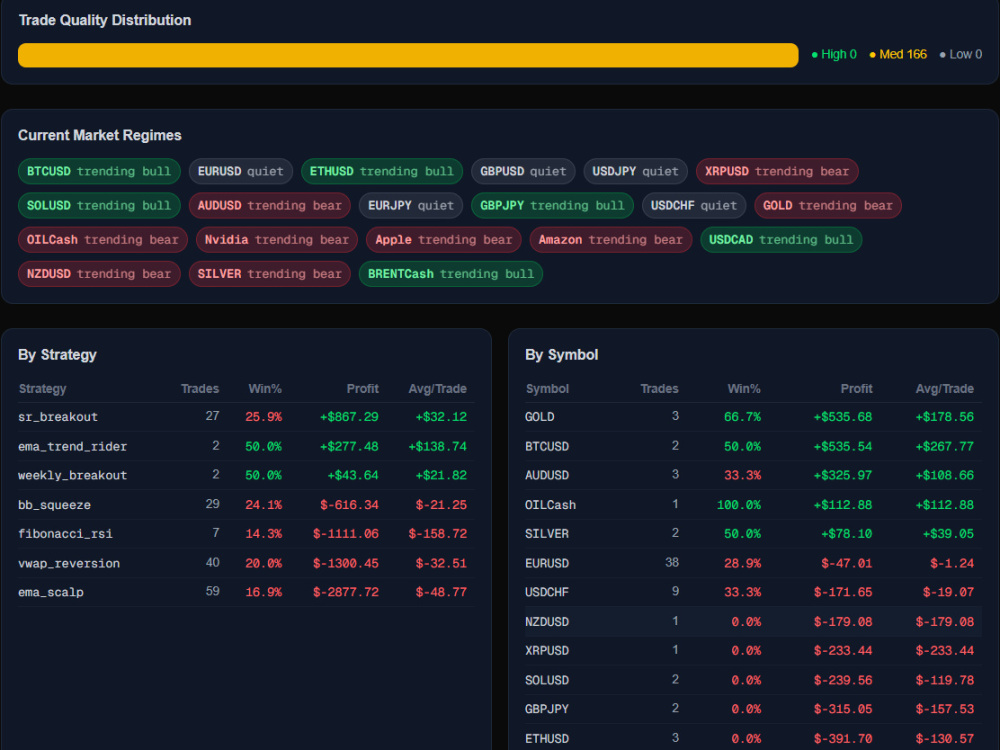Select the GBPUSD quiet chip
Viewport: 1000px width, 750px height.
[523, 171]
